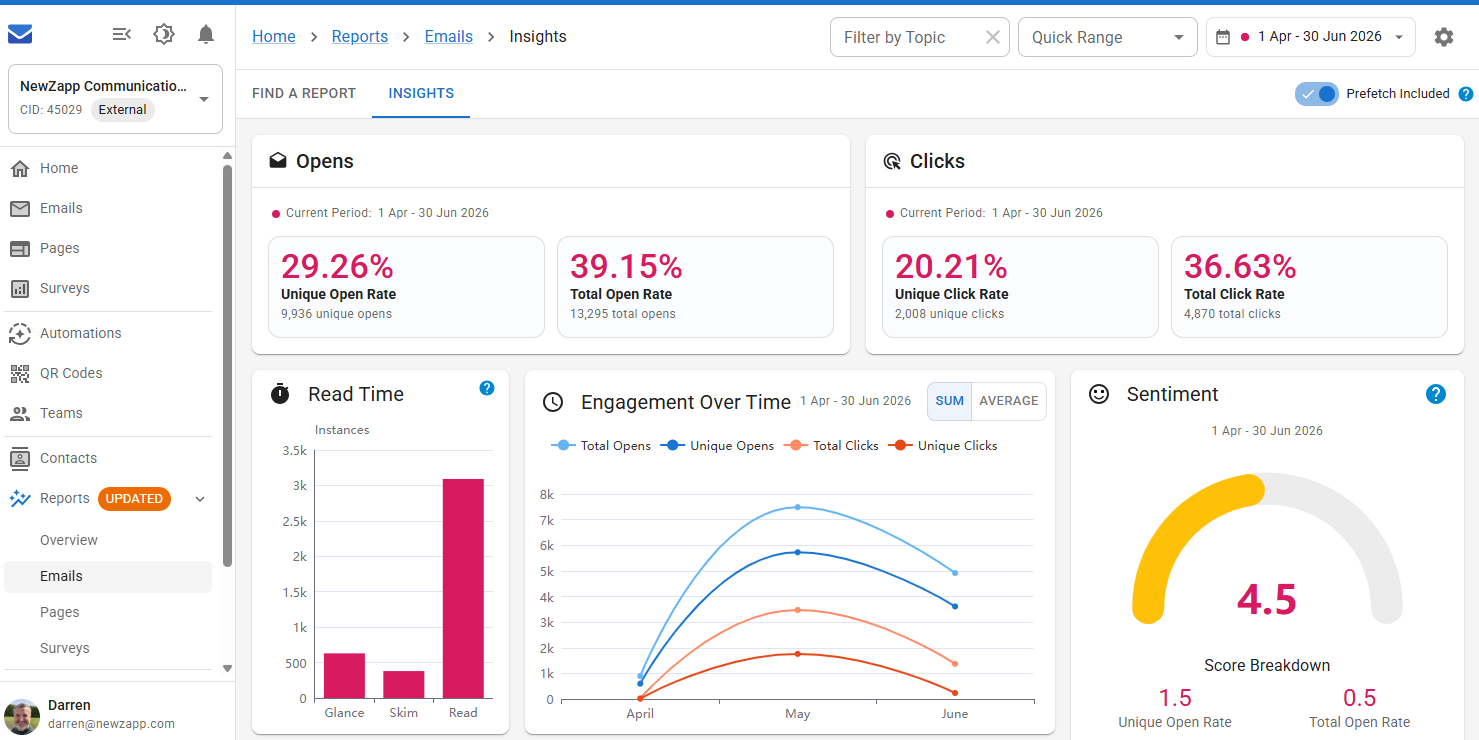
Task: Open the Sentiment help icon
Action: click(x=1436, y=394)
